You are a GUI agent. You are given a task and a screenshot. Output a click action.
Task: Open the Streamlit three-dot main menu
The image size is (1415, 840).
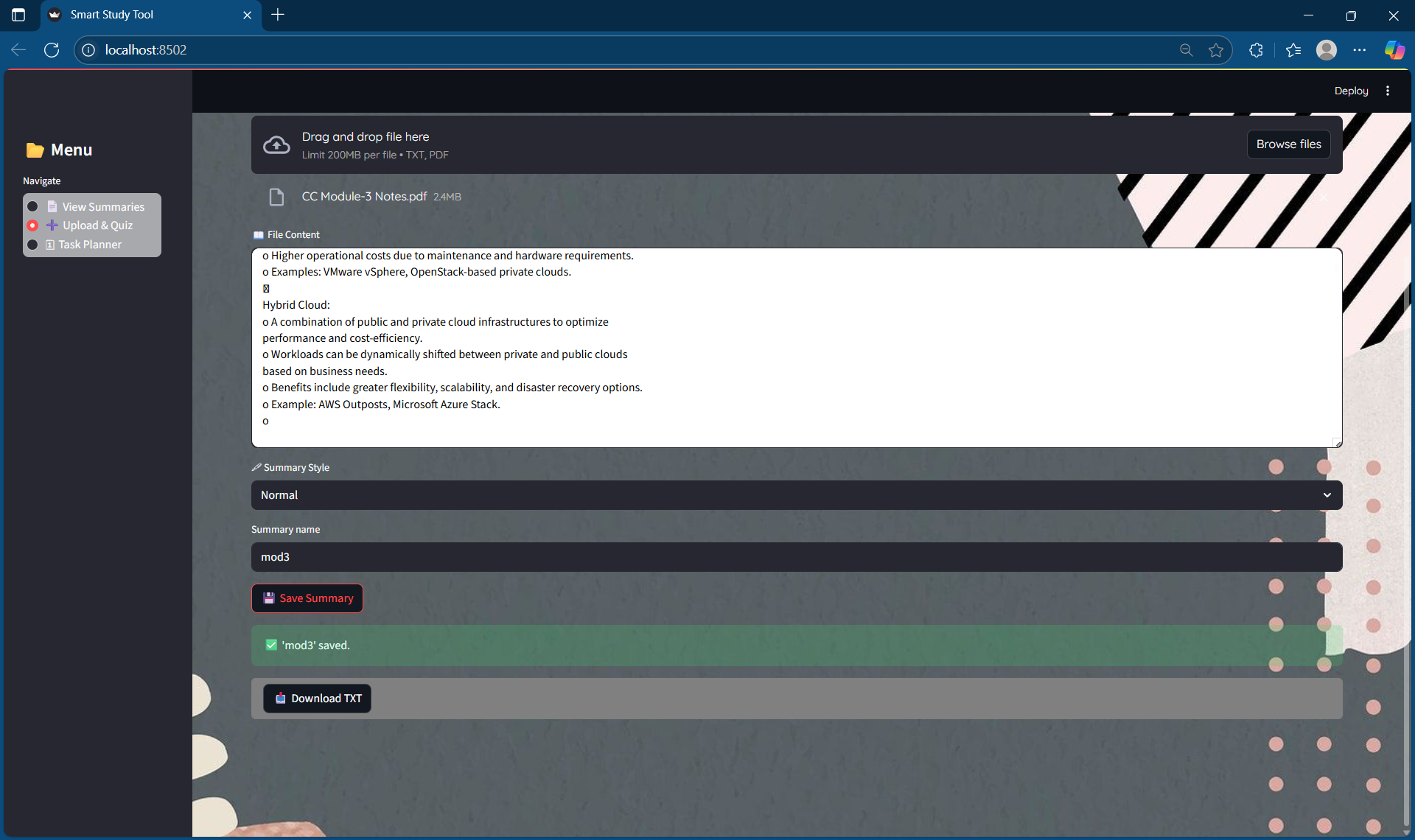[1388, 91]
